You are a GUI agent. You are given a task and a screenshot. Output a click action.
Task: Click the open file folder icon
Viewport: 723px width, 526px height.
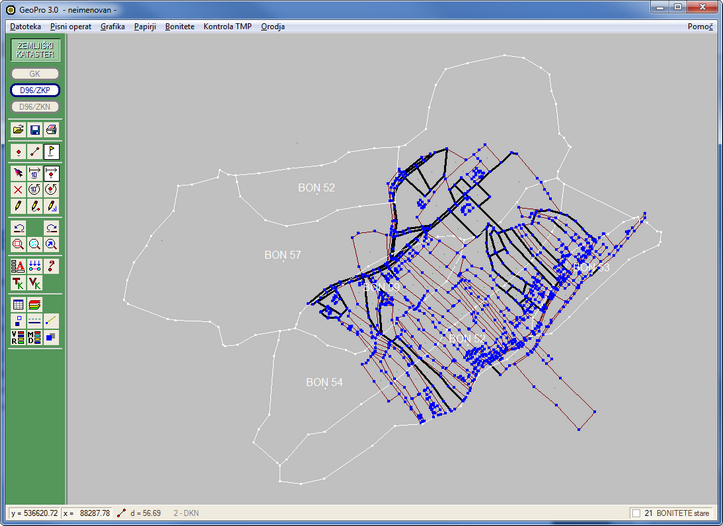pos(18,130)
